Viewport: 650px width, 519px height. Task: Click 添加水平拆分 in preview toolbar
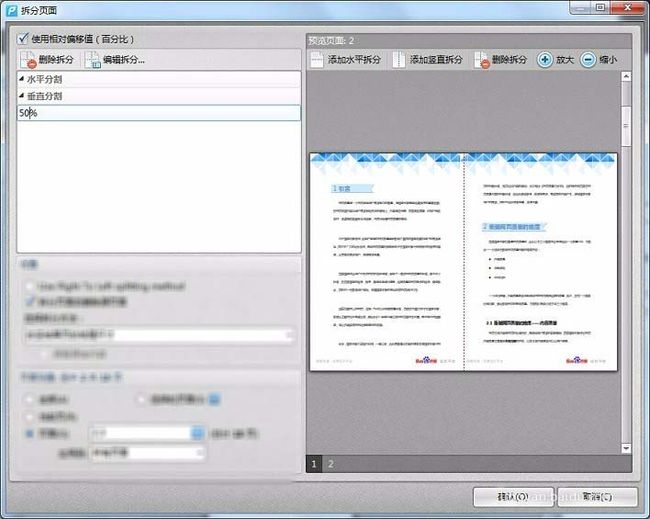(x=346, y=60)
